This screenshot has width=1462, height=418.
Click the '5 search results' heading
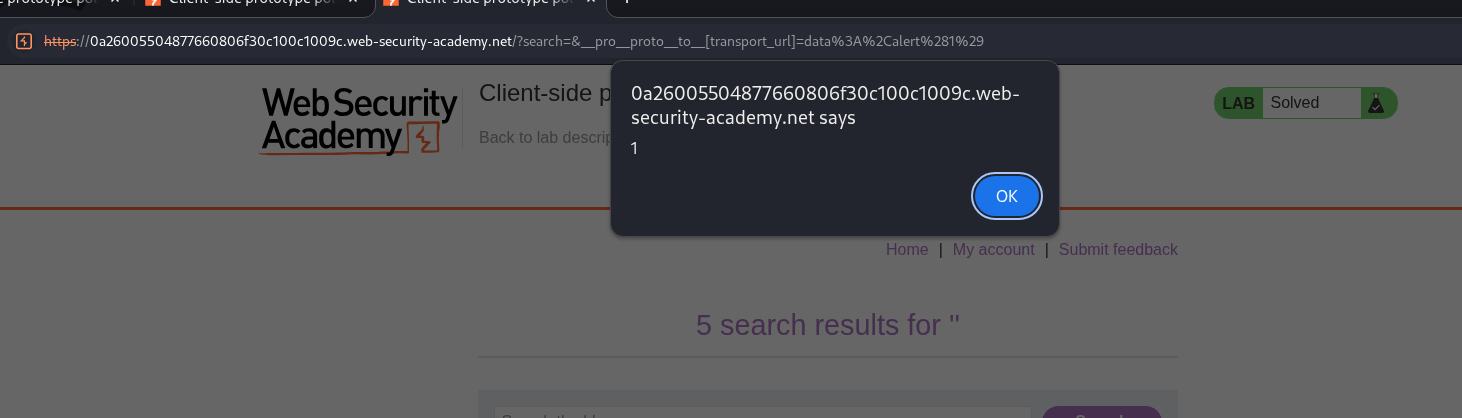coord(827,325)
